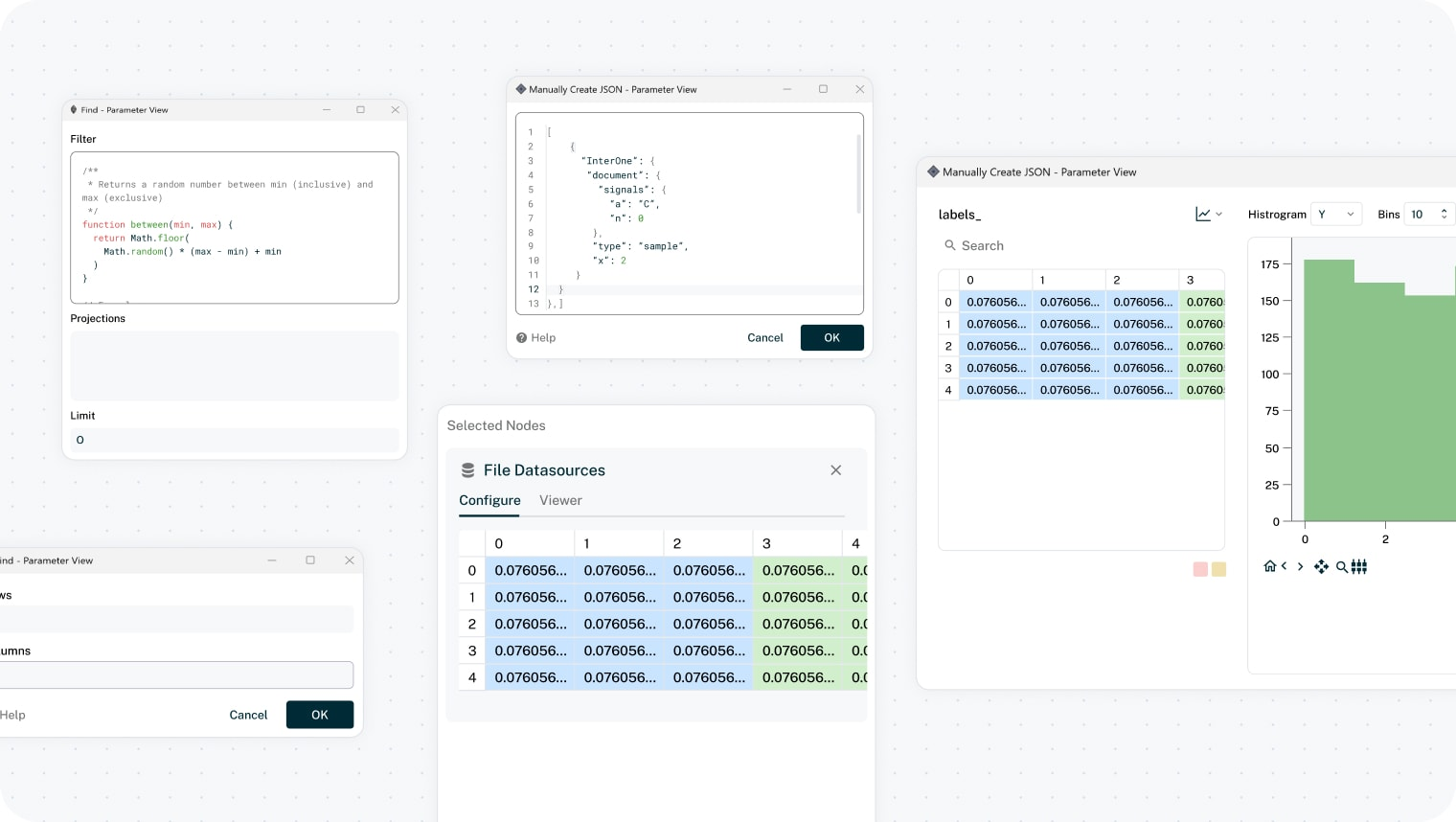Maximize the lower-left Find Parameter View window
The width and height of the screenshot is (1456, 822).
pyautogui.click(x=310, y=560)
